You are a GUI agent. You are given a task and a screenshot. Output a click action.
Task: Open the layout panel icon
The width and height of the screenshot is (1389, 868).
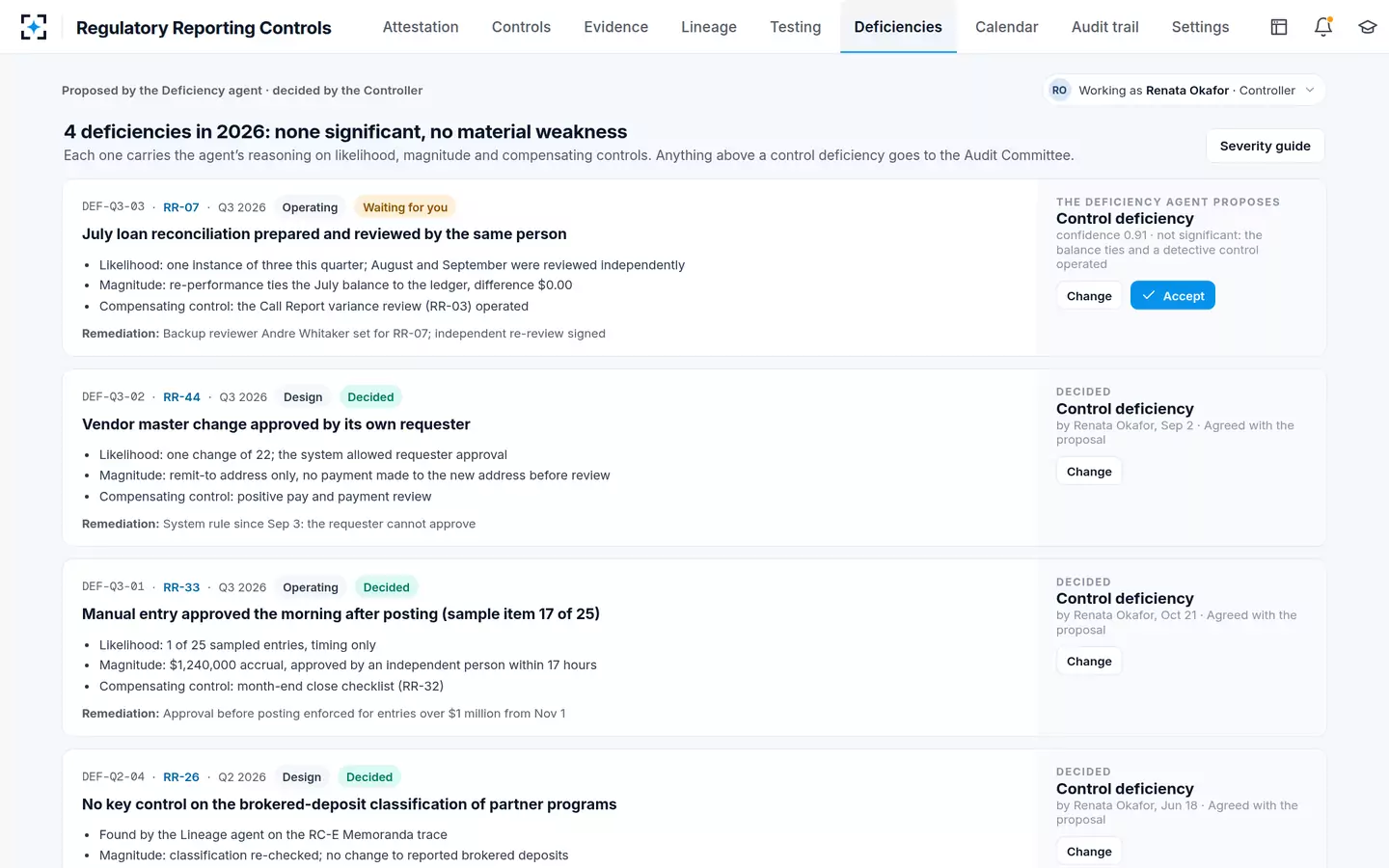tap(1279, 27)
